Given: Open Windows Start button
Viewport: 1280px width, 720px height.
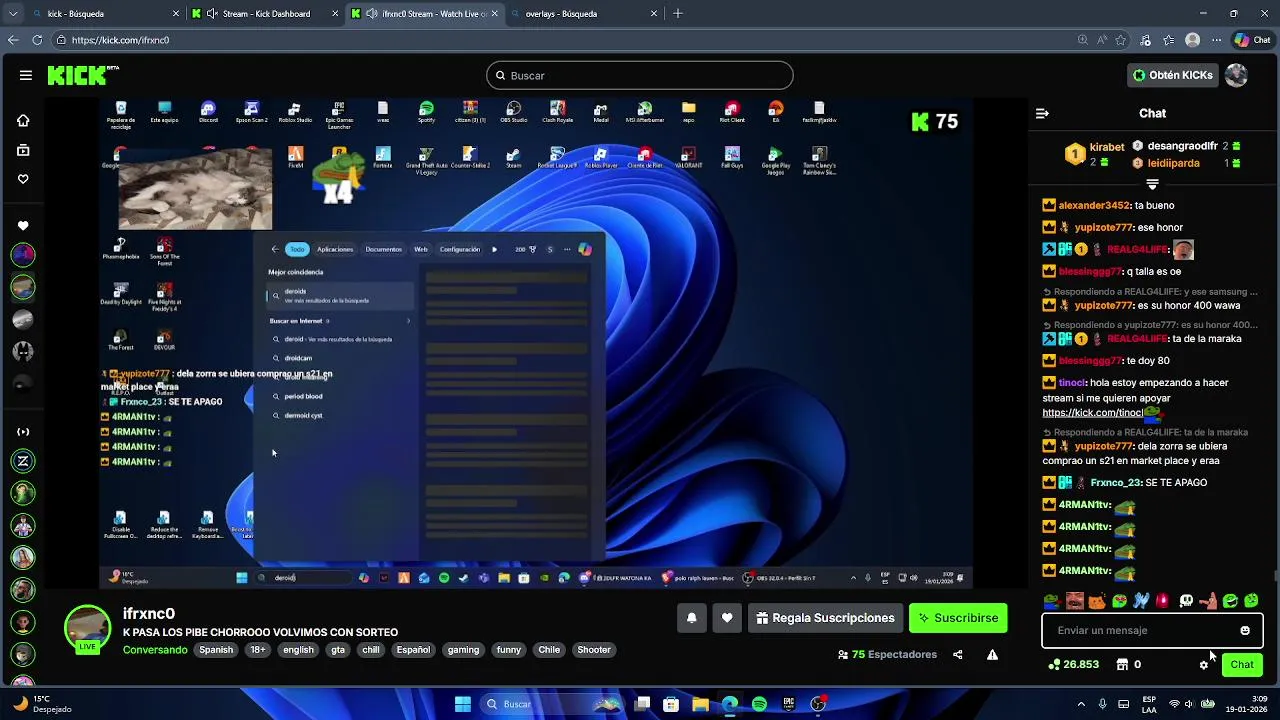Looking at the screenshot, I should (x=463, y=704).
